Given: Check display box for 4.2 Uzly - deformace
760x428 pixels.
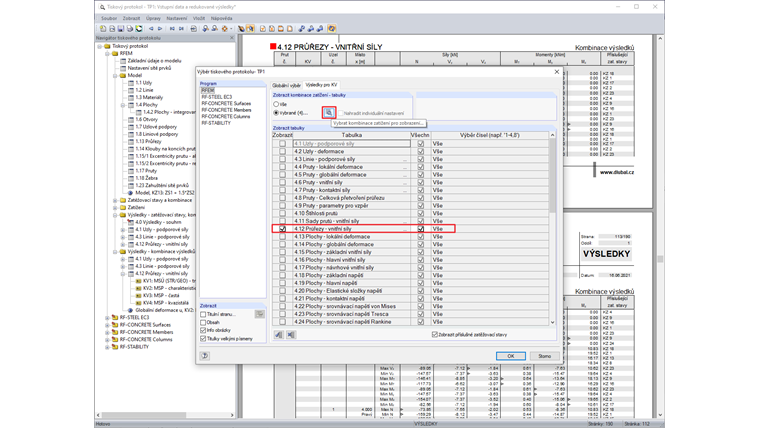Looking at the screenshot, I should pos(283,151).
